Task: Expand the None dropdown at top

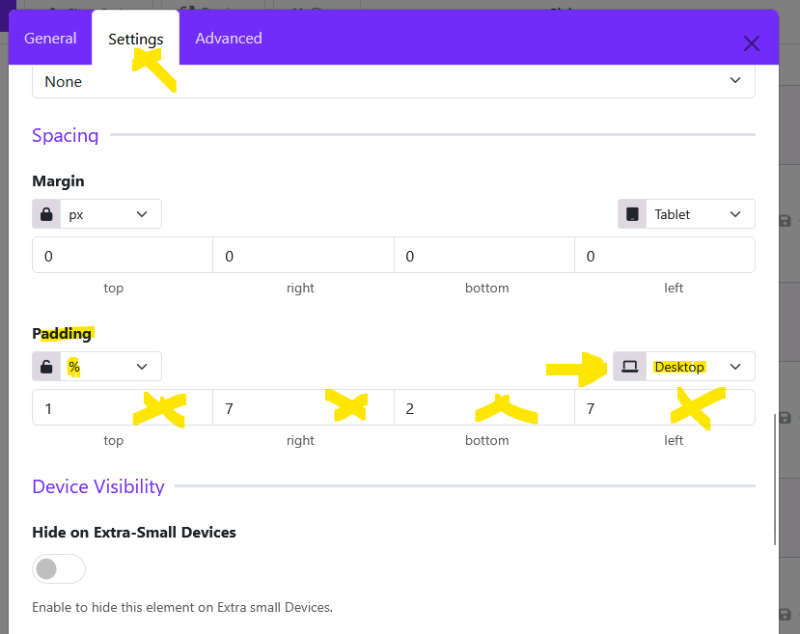Action: tap(393, 81)
